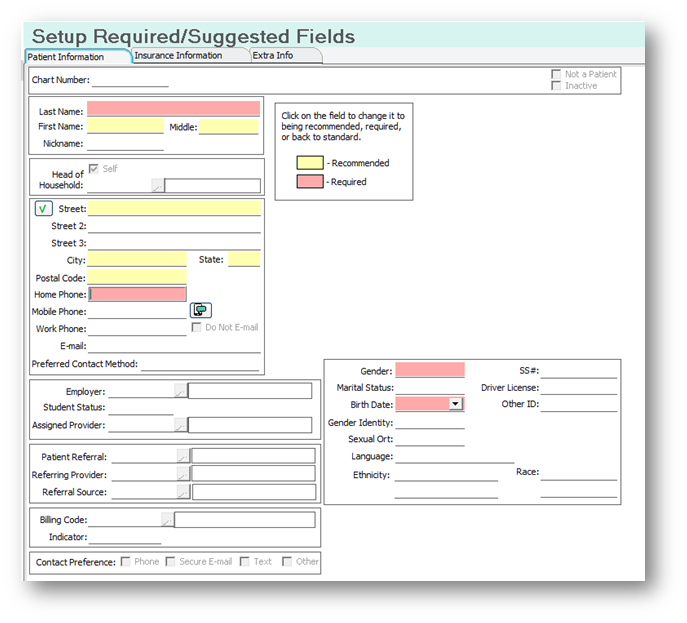This screenshot has width=687, height=623.
Task: Tick the Secure E-mail contact preference
Action: point(171,562)
